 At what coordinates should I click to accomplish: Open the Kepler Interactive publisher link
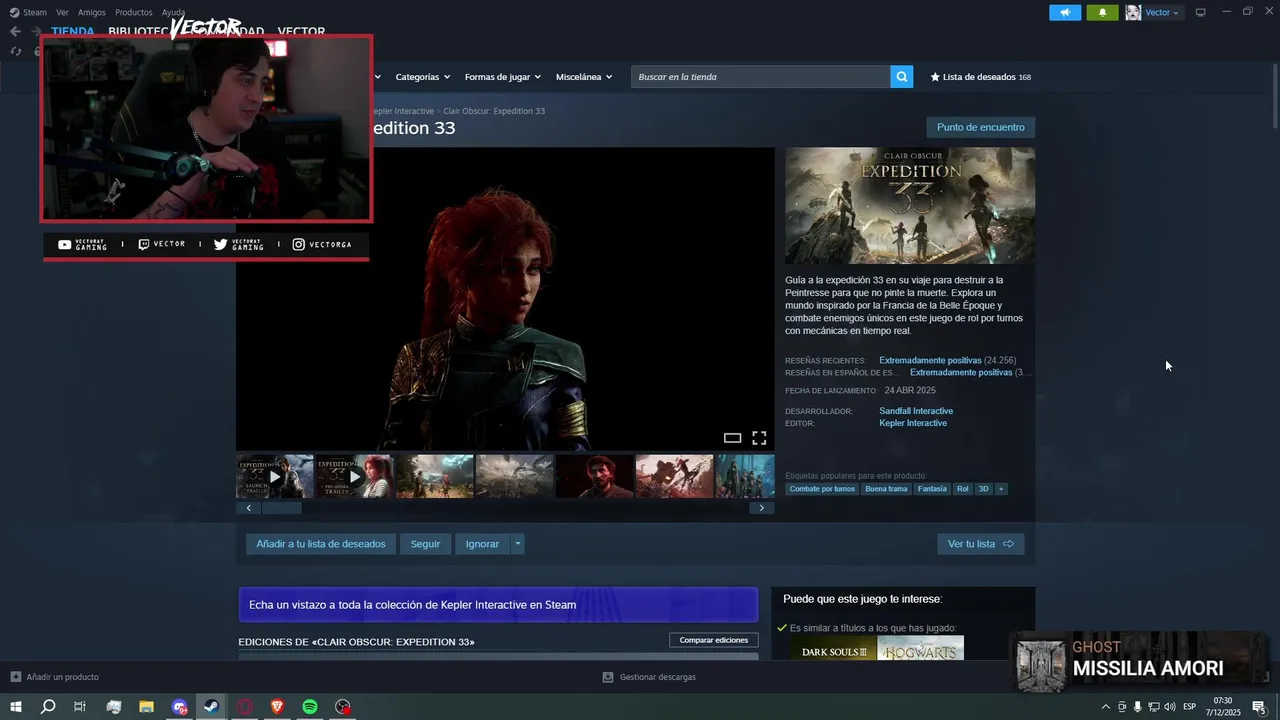point(913,423)
